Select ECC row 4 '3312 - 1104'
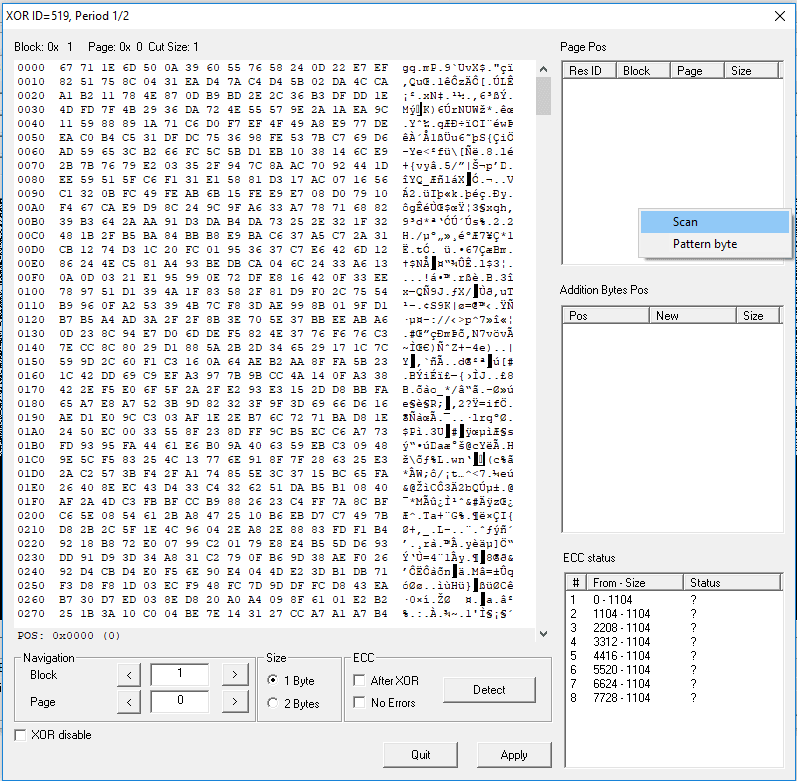 pyautogui.click(x=673, y=642)
